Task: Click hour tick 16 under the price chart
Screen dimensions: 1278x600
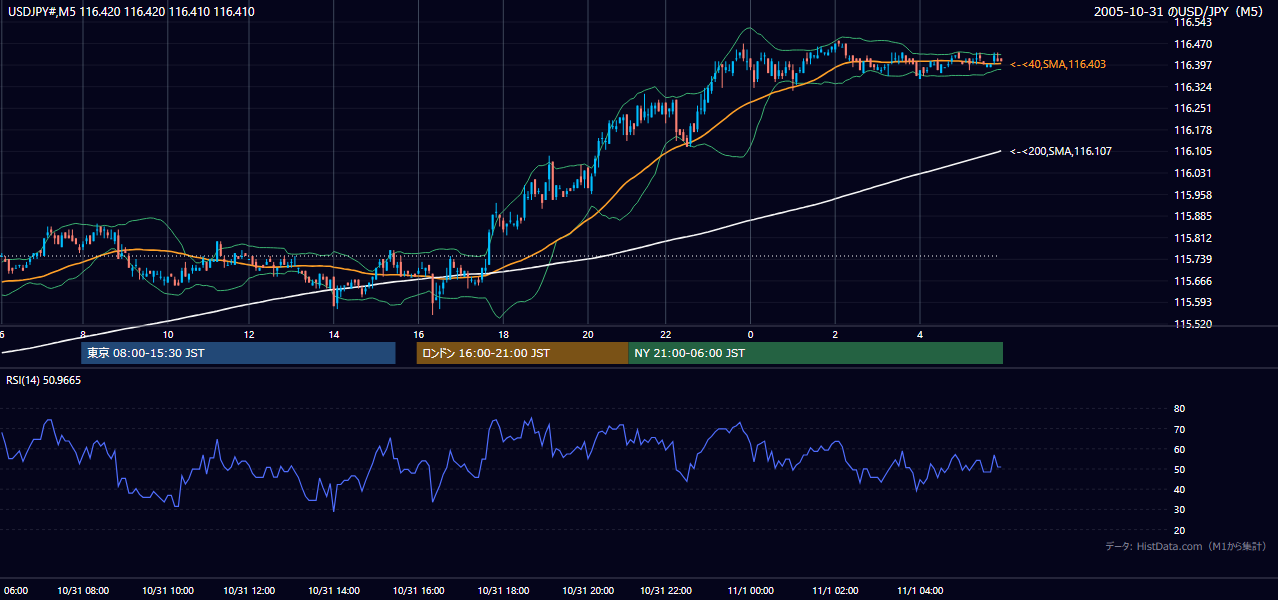Action: pyautogui.click(x=418, y=335)
